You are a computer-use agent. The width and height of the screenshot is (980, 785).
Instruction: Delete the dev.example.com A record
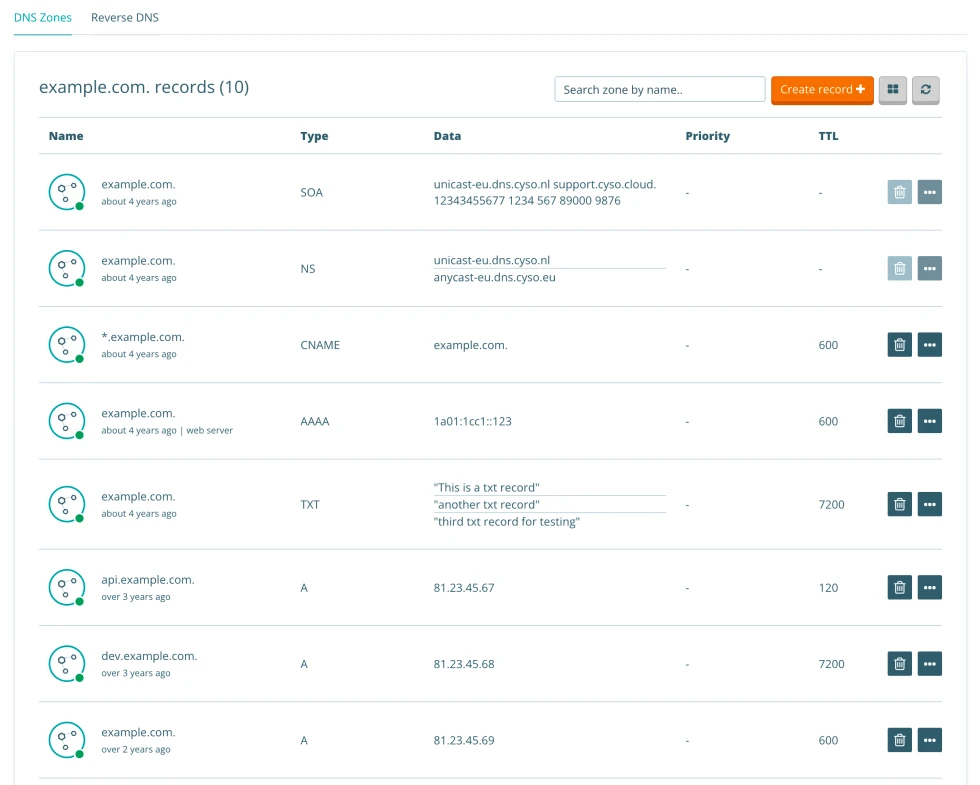tap(899, 663)
